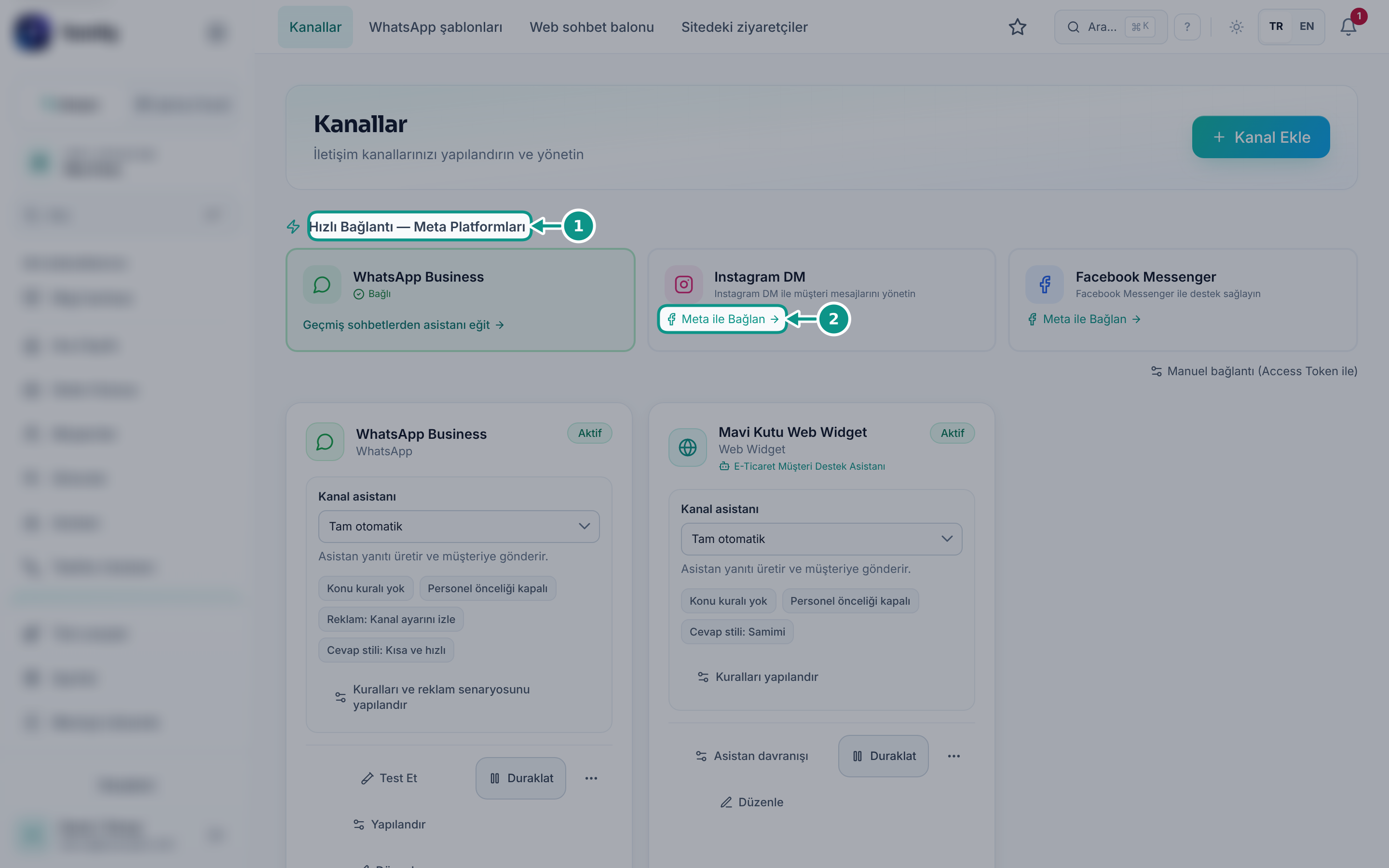1389x868 pixels.
Task: Click the Instagram DM logo icon
Action: pyautogui.click(x=683, y=284)
